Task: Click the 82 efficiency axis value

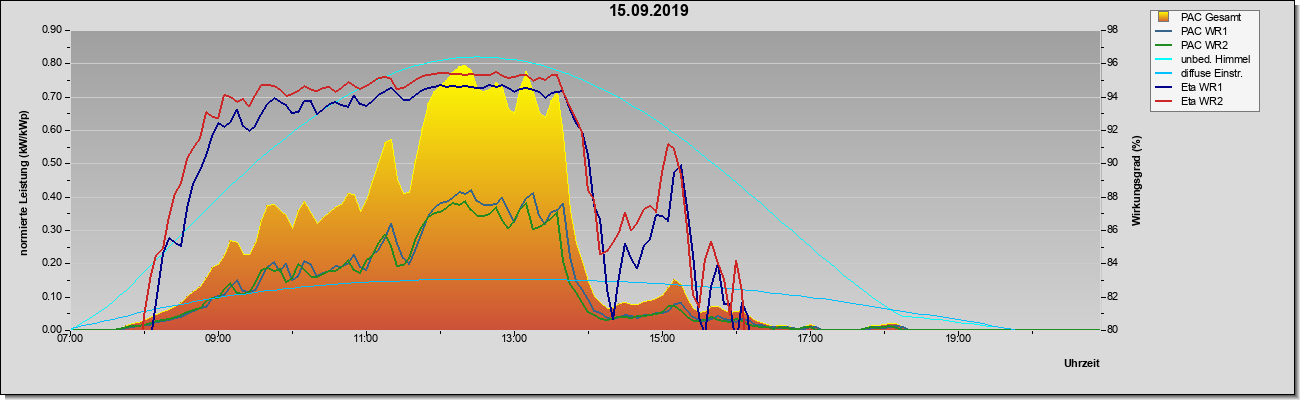Action: 1112,297
